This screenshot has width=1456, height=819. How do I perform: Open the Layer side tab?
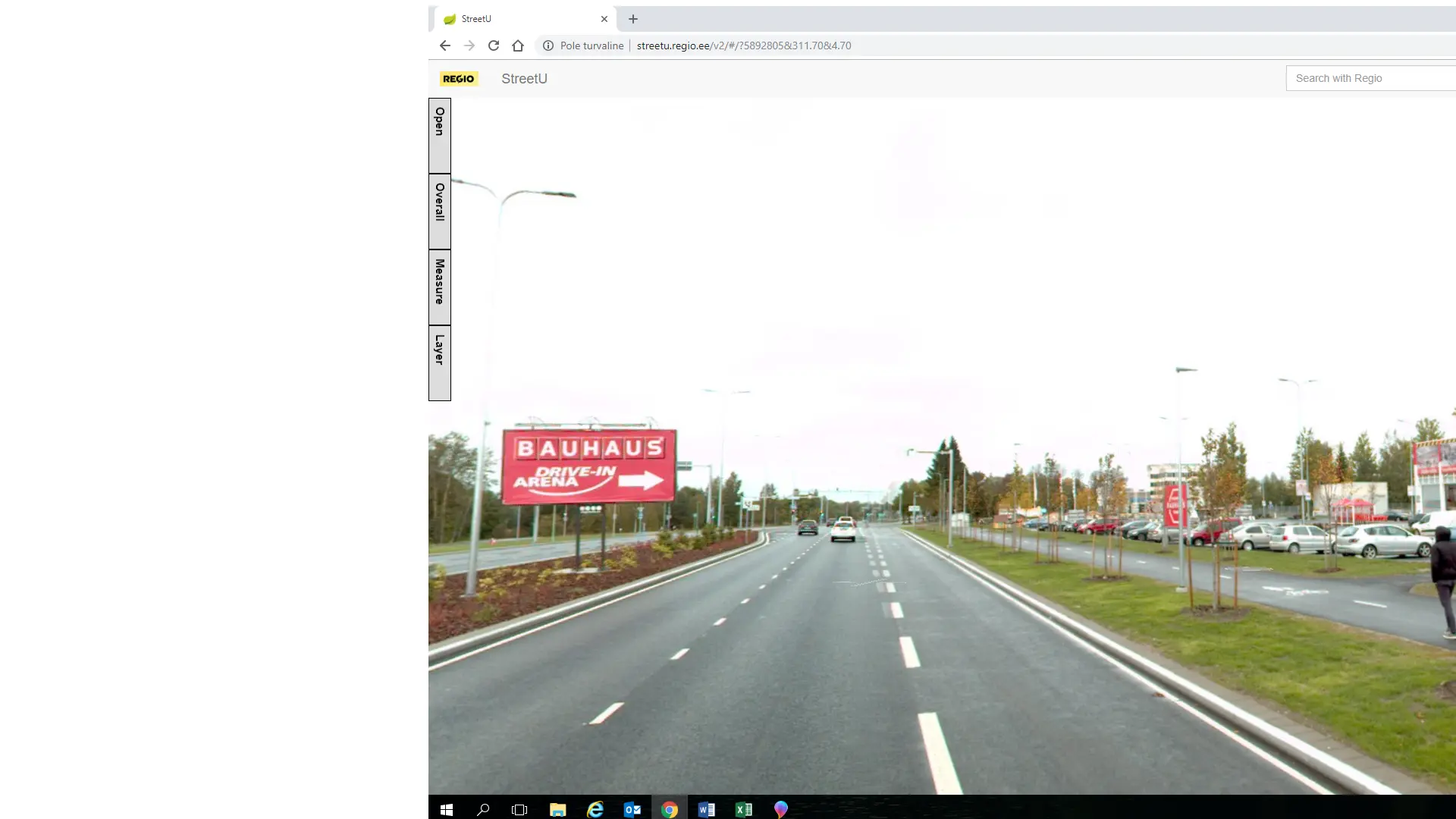point(440,363)
